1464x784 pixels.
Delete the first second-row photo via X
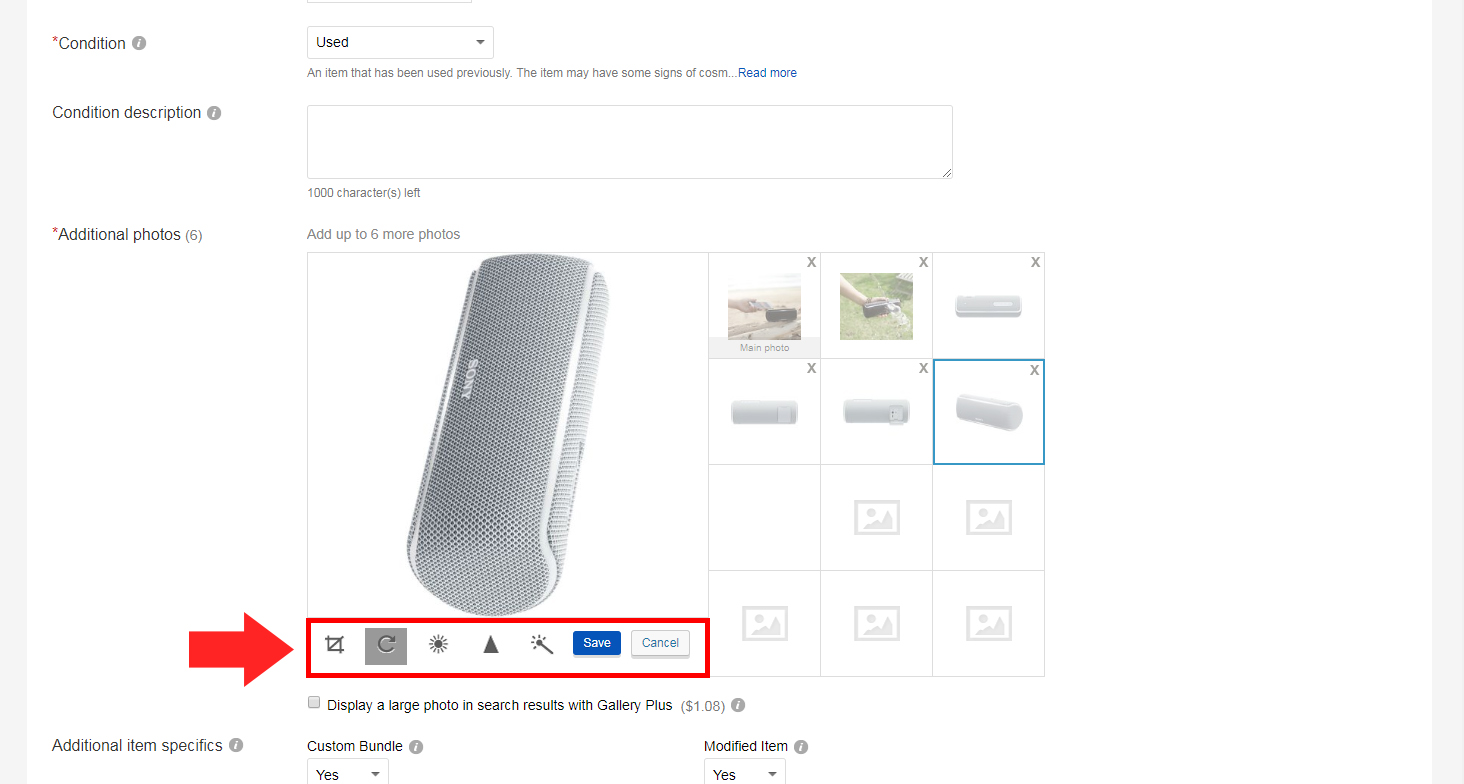click(811, 368)
